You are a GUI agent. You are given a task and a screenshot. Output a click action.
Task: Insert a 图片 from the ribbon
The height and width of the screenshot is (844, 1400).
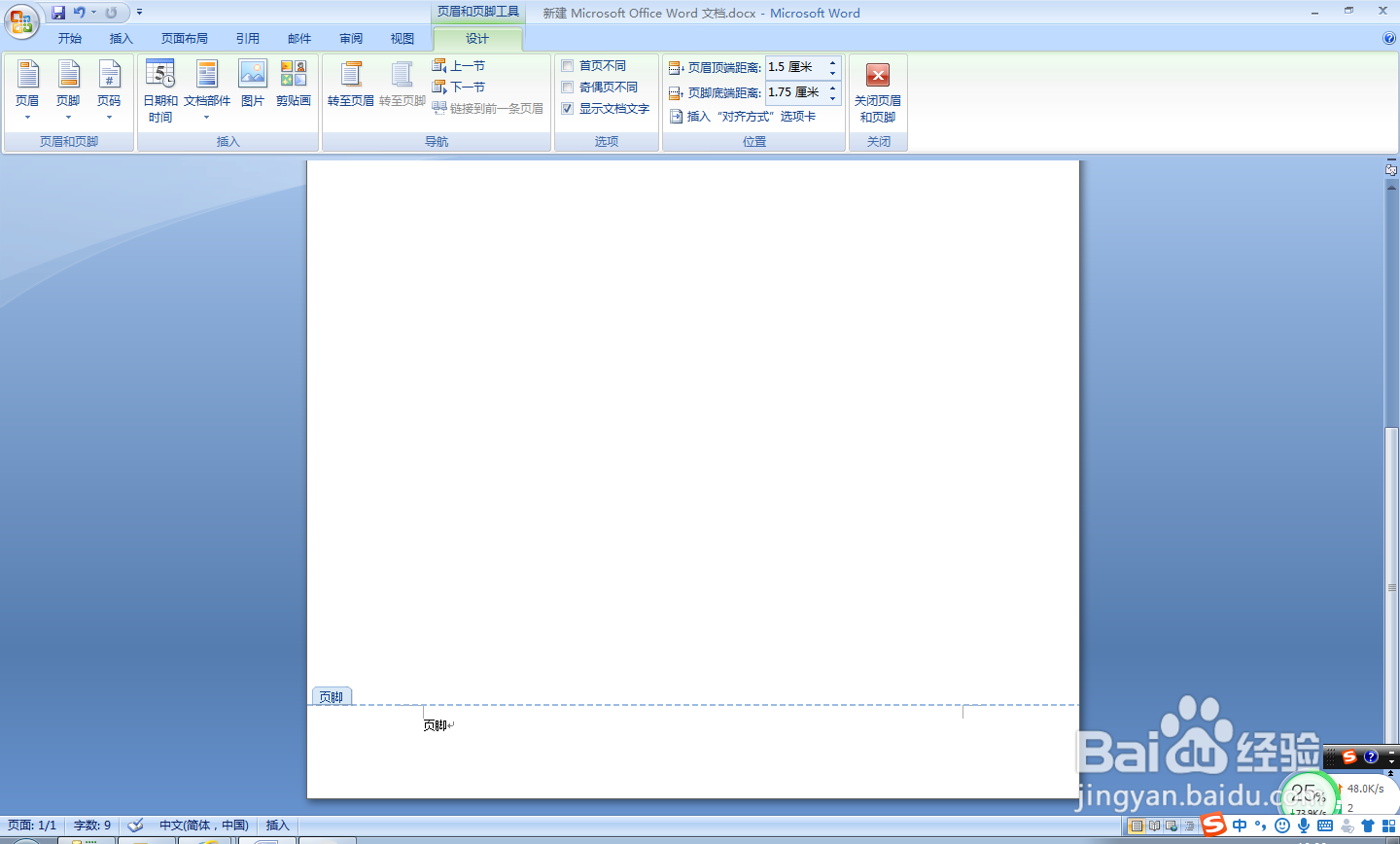[x=253, y=84]
